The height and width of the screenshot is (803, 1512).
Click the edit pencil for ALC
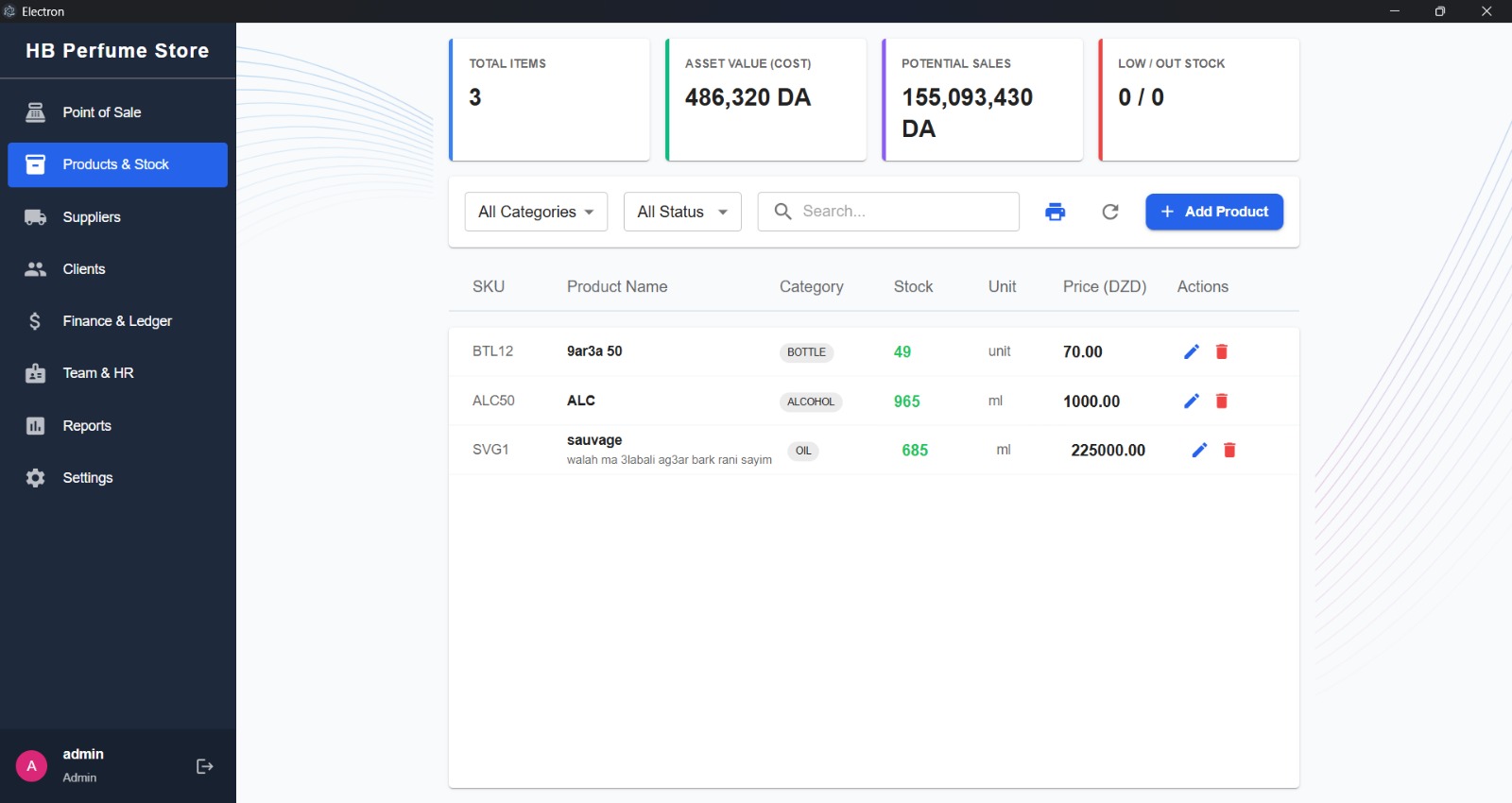pyautogui.click(x=1191, y=401)
